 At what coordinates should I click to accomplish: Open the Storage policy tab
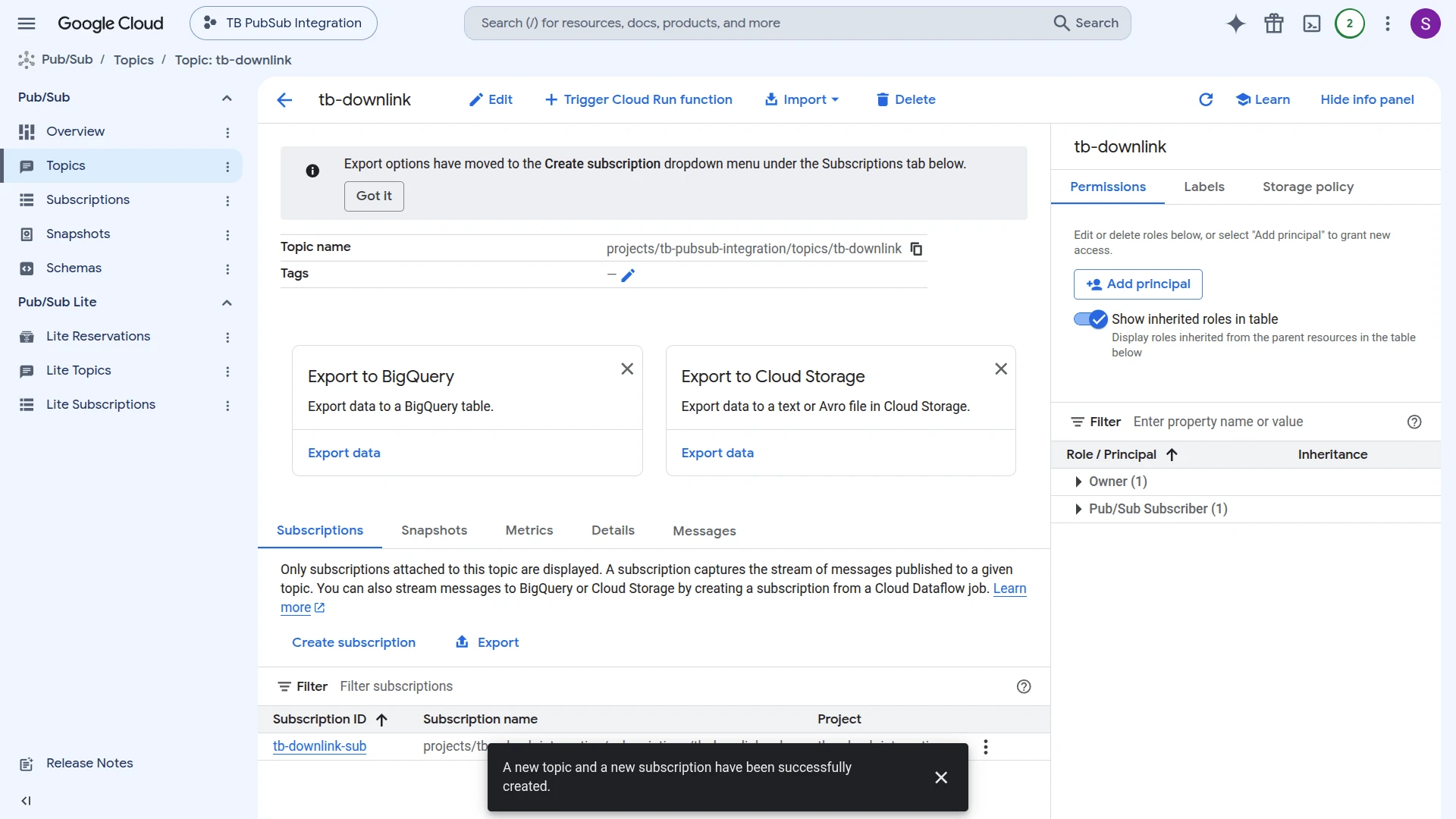(x=1308, y=187)
